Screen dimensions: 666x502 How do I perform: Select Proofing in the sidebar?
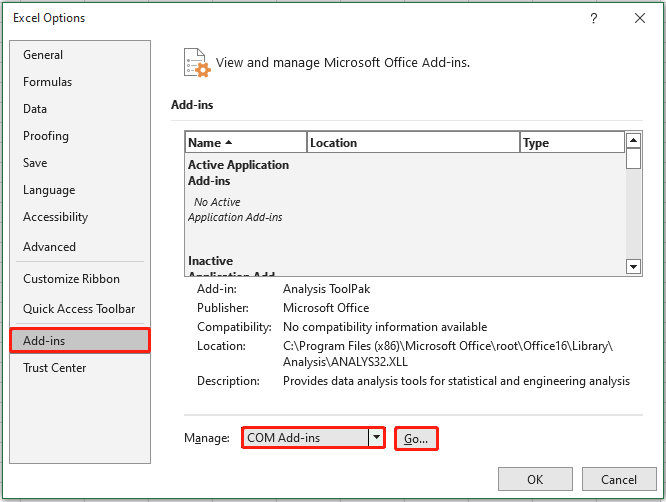pyautogui.click(x=46, y=136)
